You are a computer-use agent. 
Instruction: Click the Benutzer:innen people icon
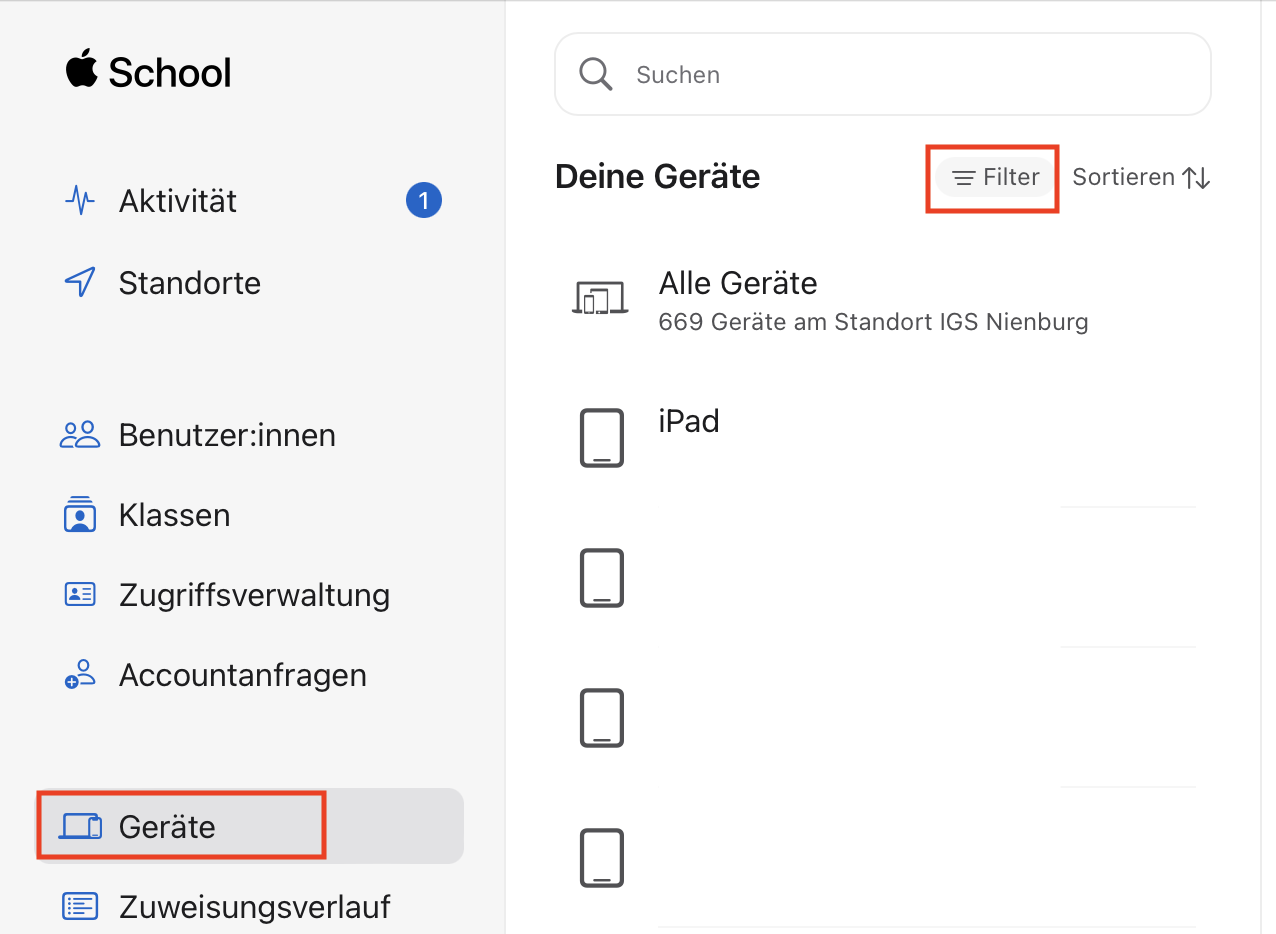point(80,435)
